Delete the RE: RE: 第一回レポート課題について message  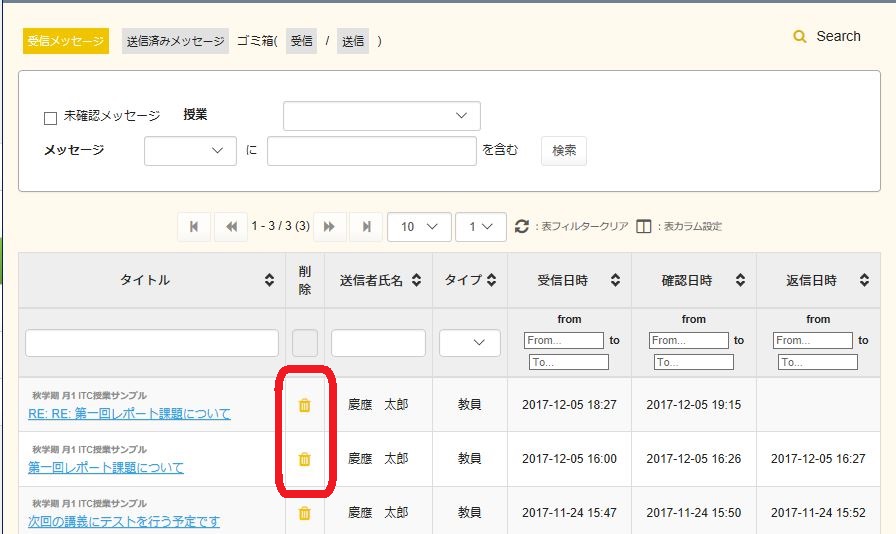(305, 405)
